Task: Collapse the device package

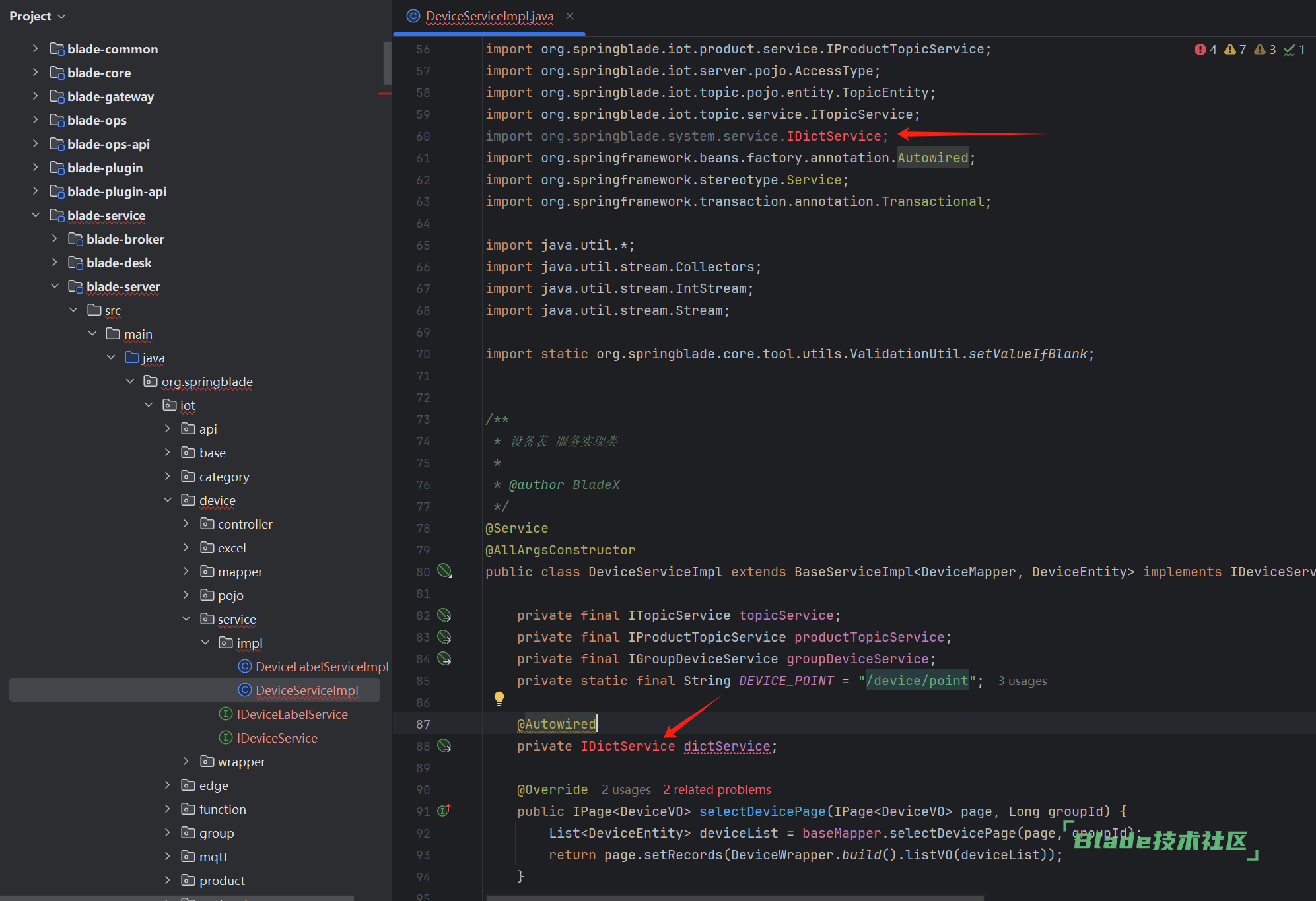Action: pos(168,500)
